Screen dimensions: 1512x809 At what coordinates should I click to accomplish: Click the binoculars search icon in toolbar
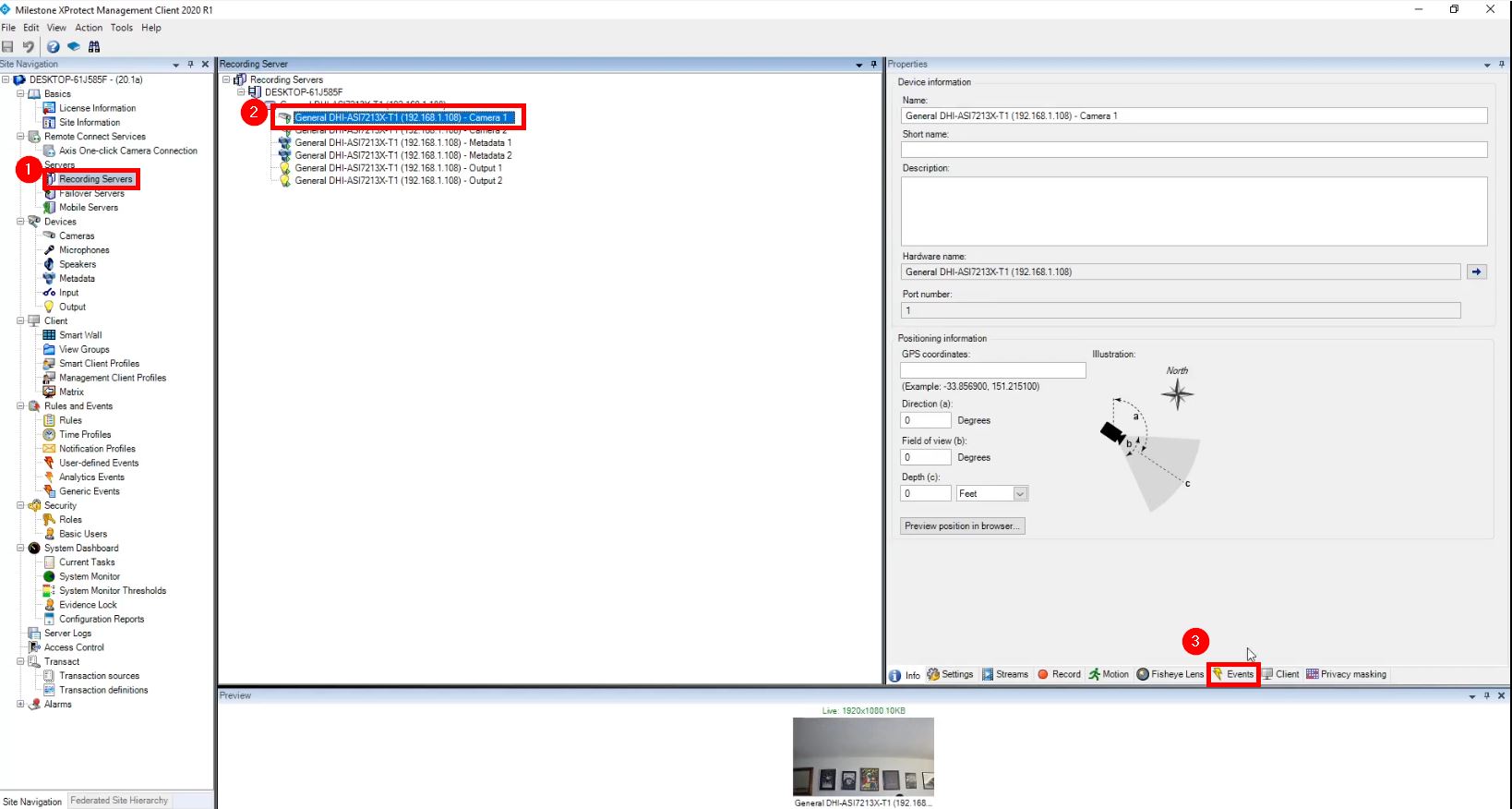[x=94, y=47]
